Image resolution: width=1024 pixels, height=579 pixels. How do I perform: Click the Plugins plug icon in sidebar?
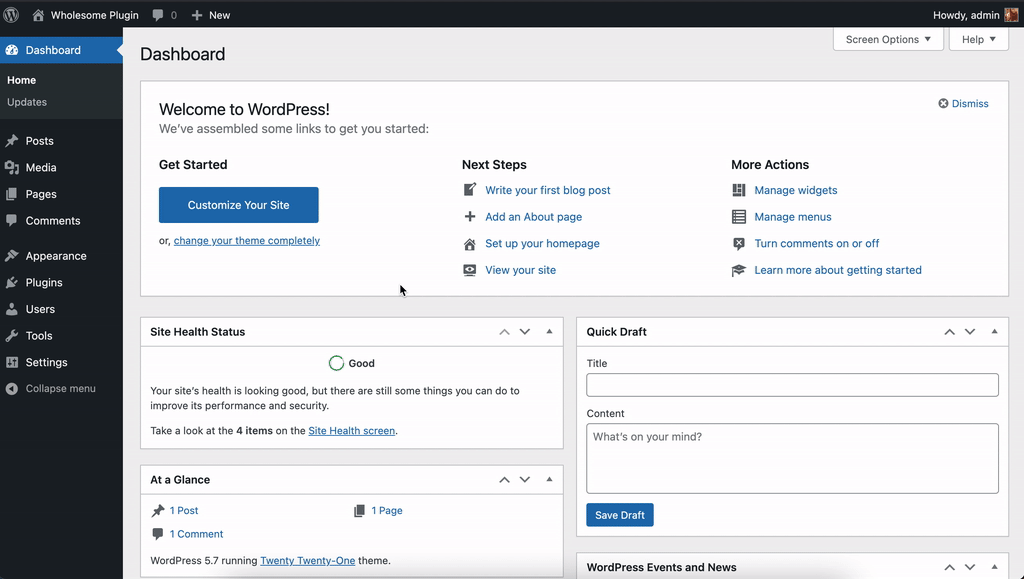pos(12,283)
